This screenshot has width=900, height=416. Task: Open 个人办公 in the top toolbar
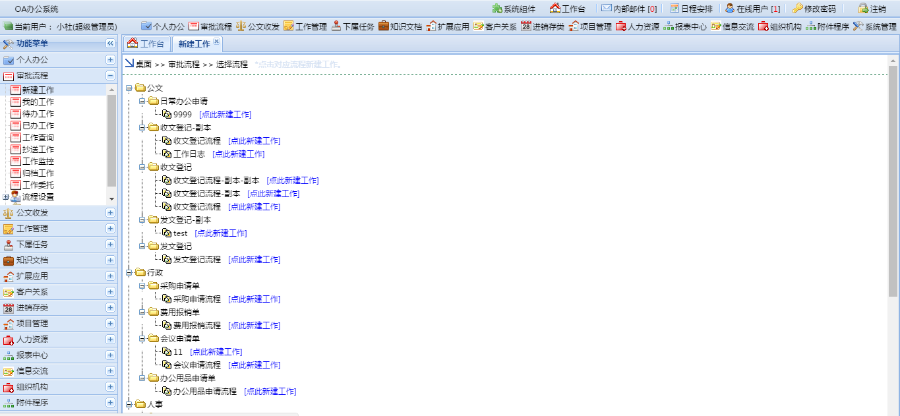[163, 26]
